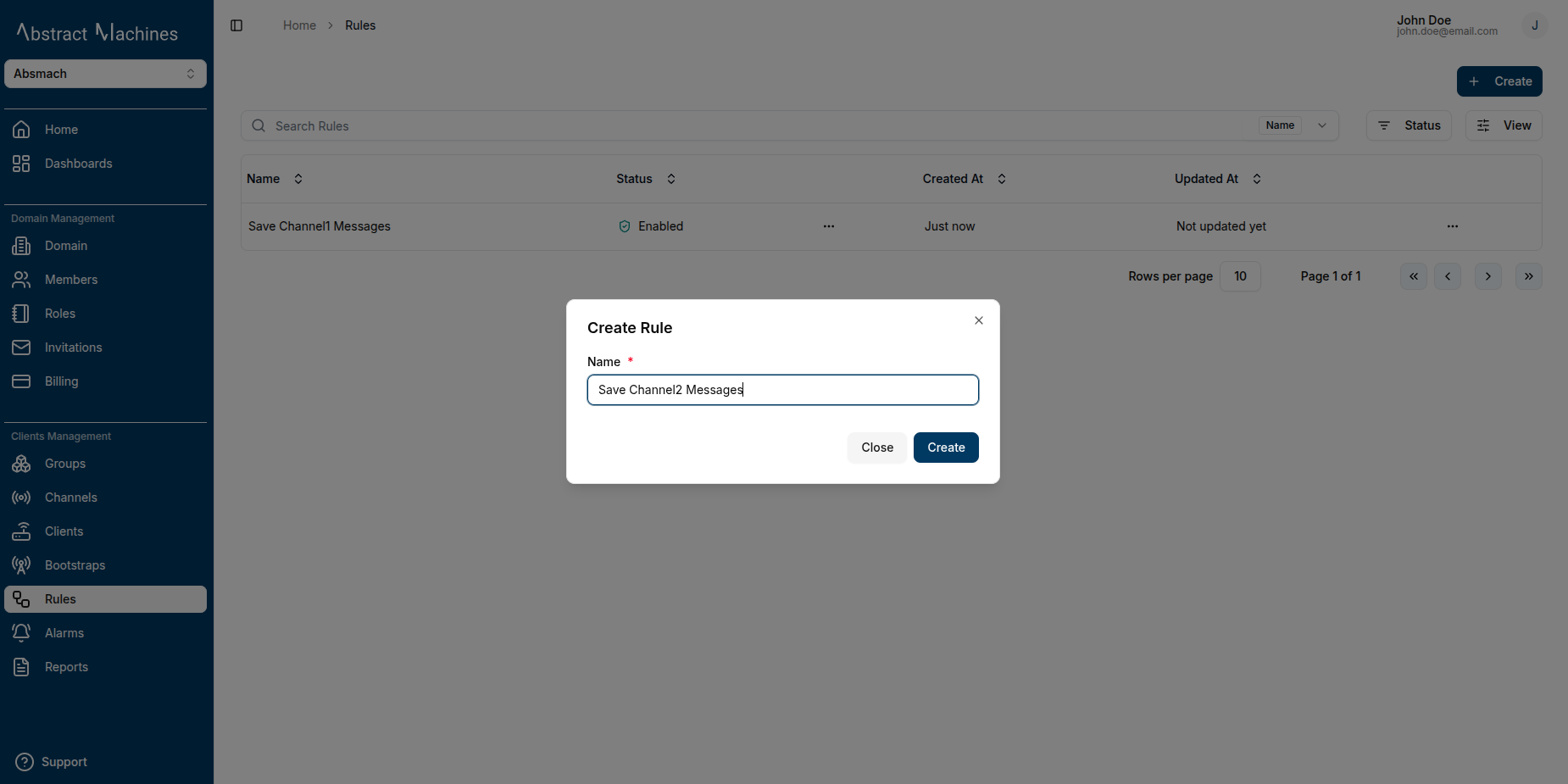
Task: Toggle the sidebar panel icon
Action: click(x=236, y=25)
